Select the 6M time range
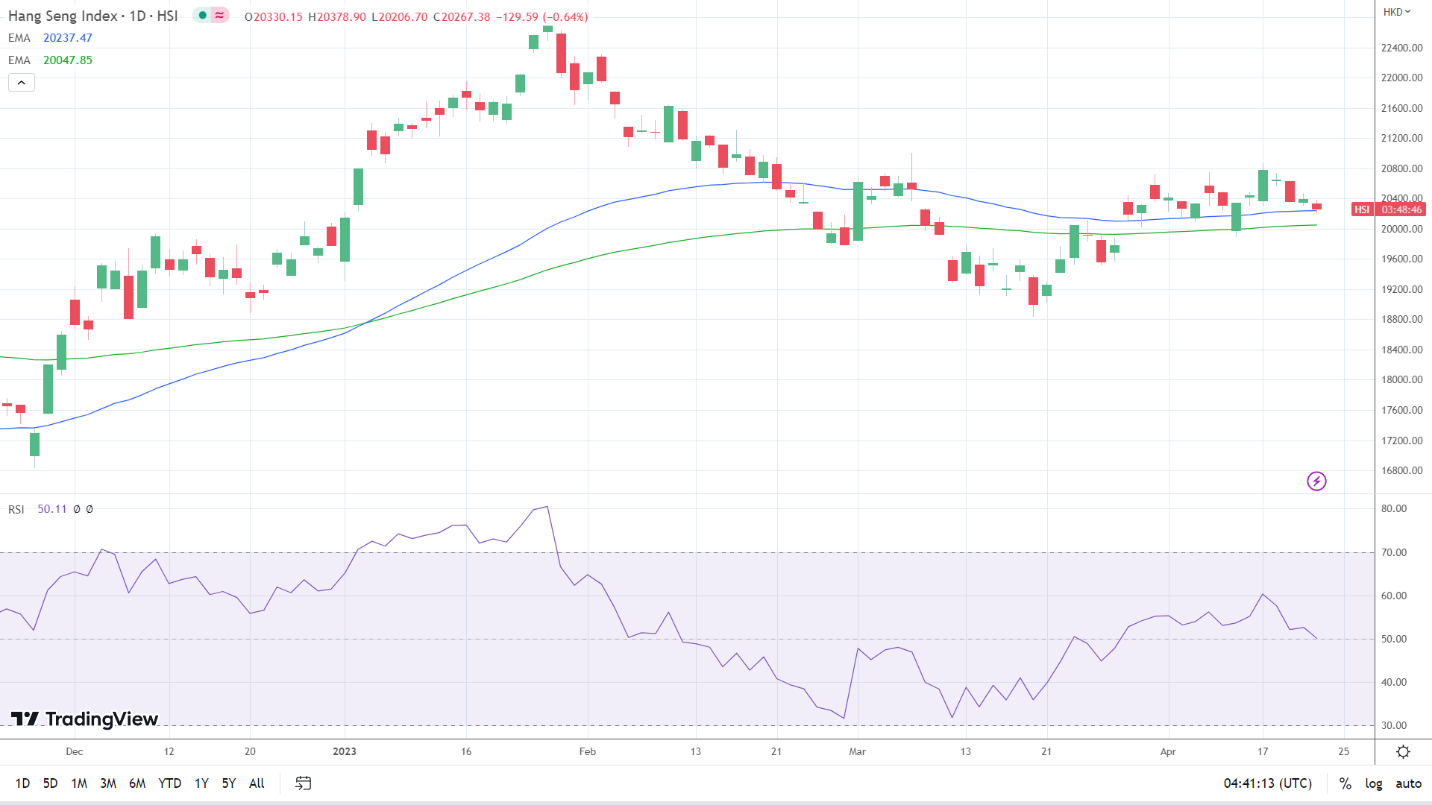1432x805 pixels. [x=138, y=783]
